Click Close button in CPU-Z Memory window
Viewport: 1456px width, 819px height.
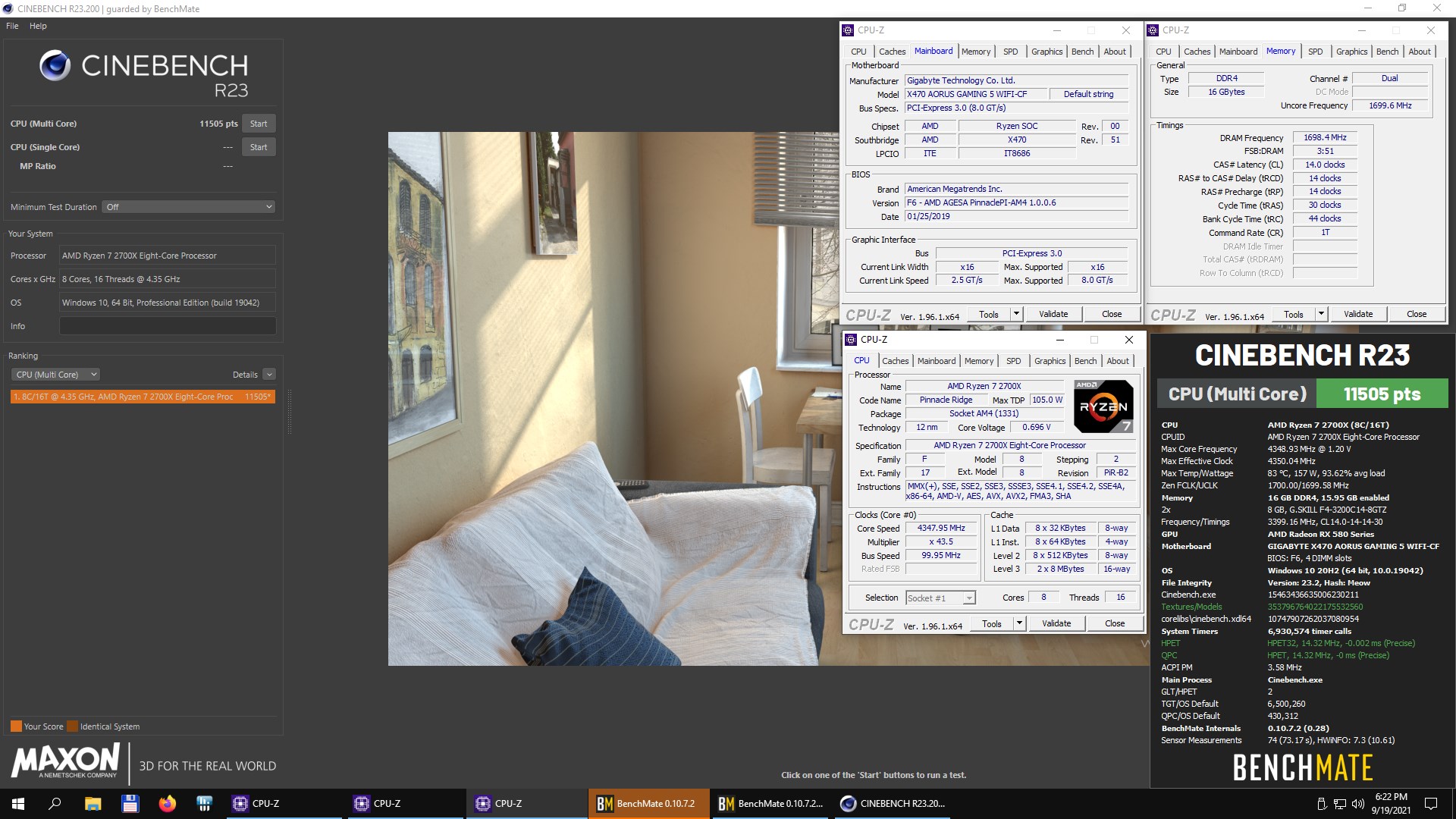1416,314
